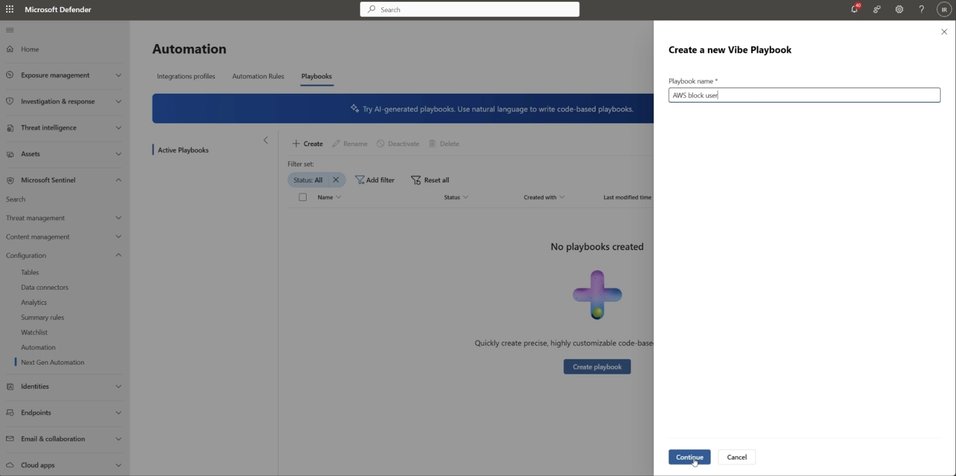Screen dimensions: 956x476
Task: Click the large plus illustration
Action: coord(598,294)
